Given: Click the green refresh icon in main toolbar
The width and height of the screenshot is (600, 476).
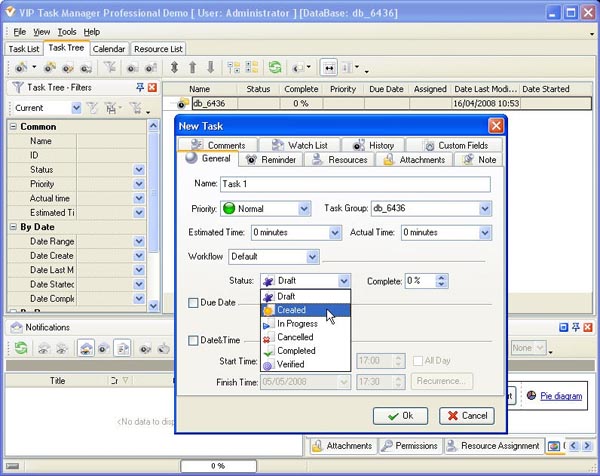Looking at the screenshot, I should [x=274, y=68].
